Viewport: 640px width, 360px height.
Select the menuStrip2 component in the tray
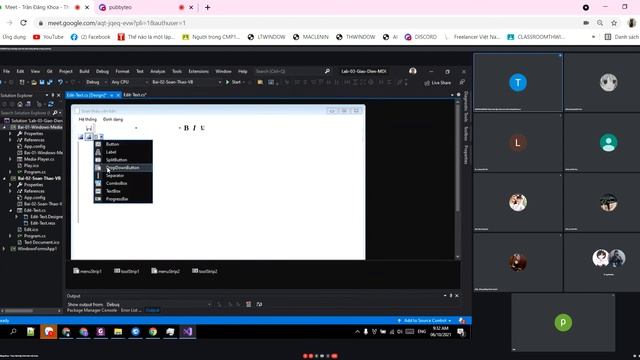(165, 271)
